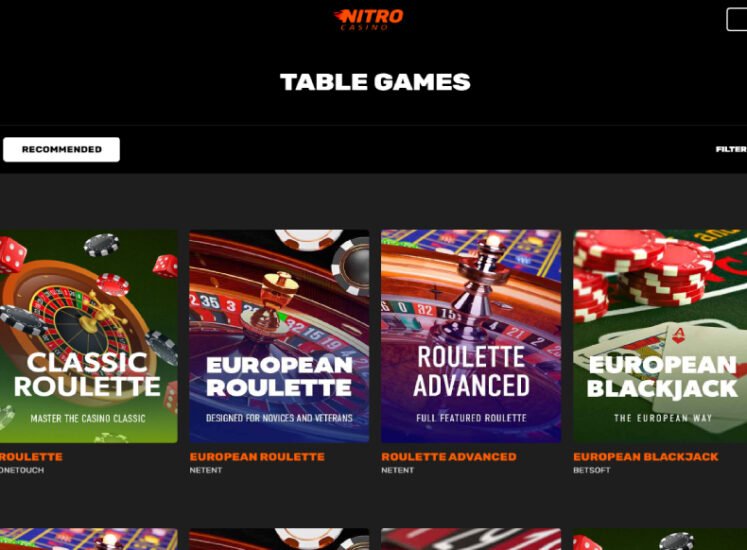747x550 pixels.
Task: Open the second-row roulette tile at bottom left
Action: pyautogui.click(x=89, y=539)
